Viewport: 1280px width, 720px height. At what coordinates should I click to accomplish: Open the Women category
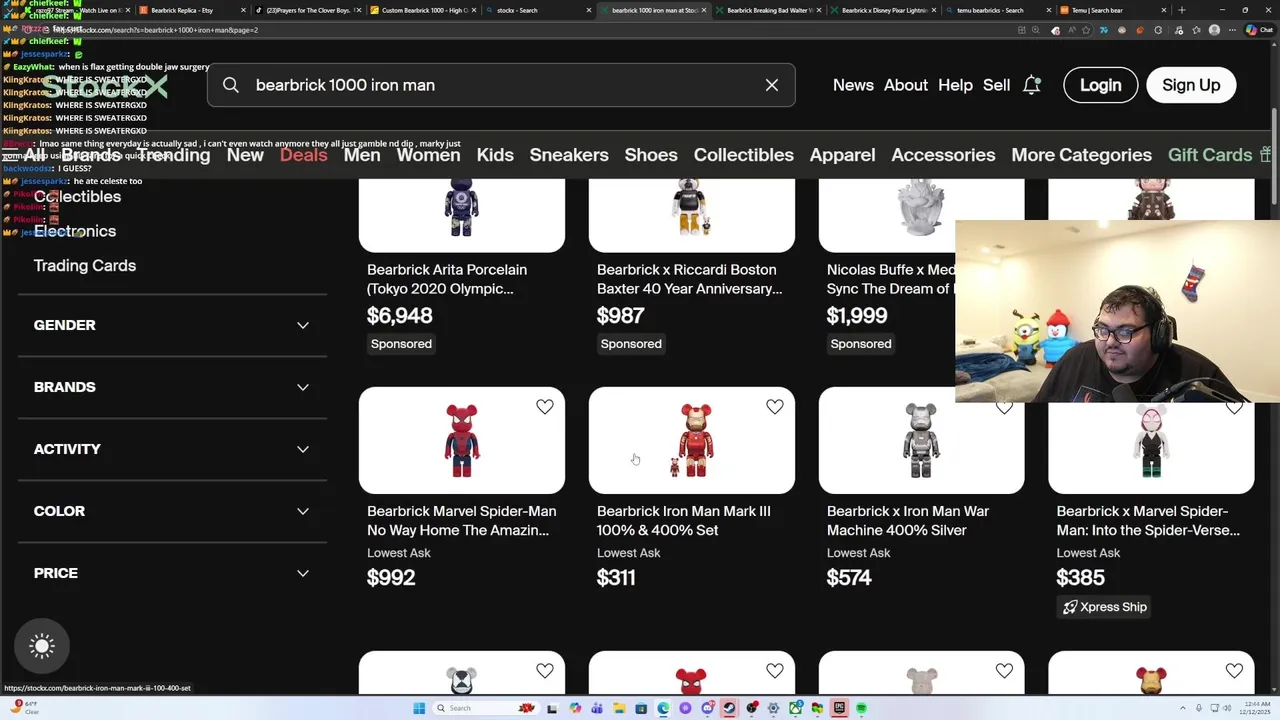428,155
